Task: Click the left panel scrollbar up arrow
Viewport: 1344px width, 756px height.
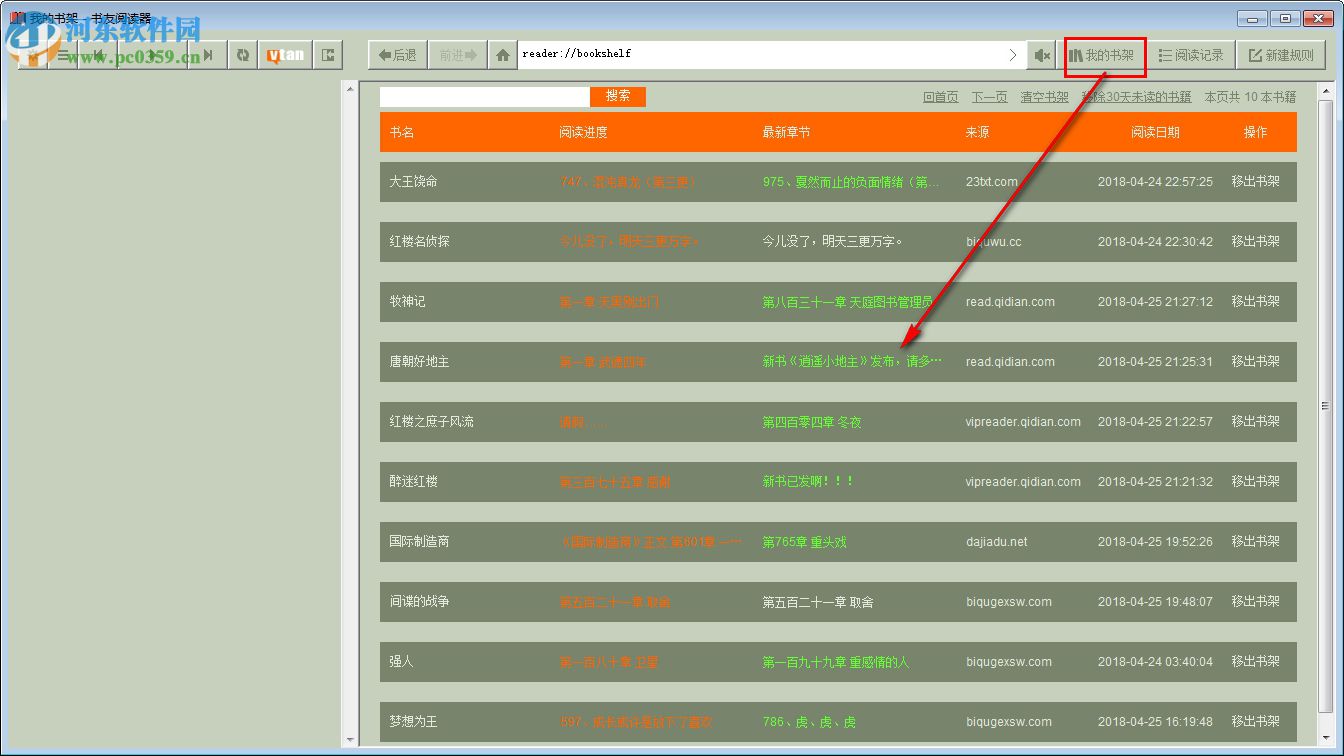Action: point(350,90)
